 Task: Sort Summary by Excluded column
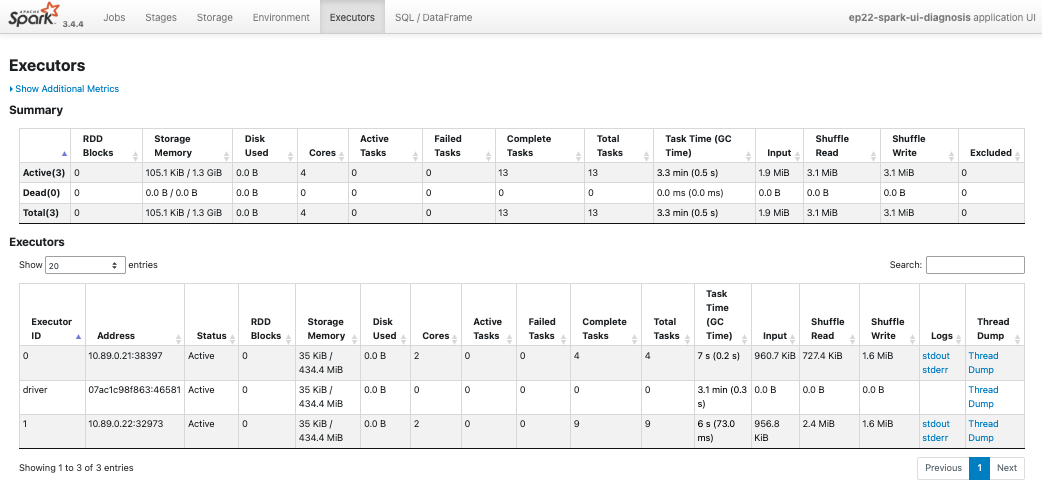(x=991, y=146)
